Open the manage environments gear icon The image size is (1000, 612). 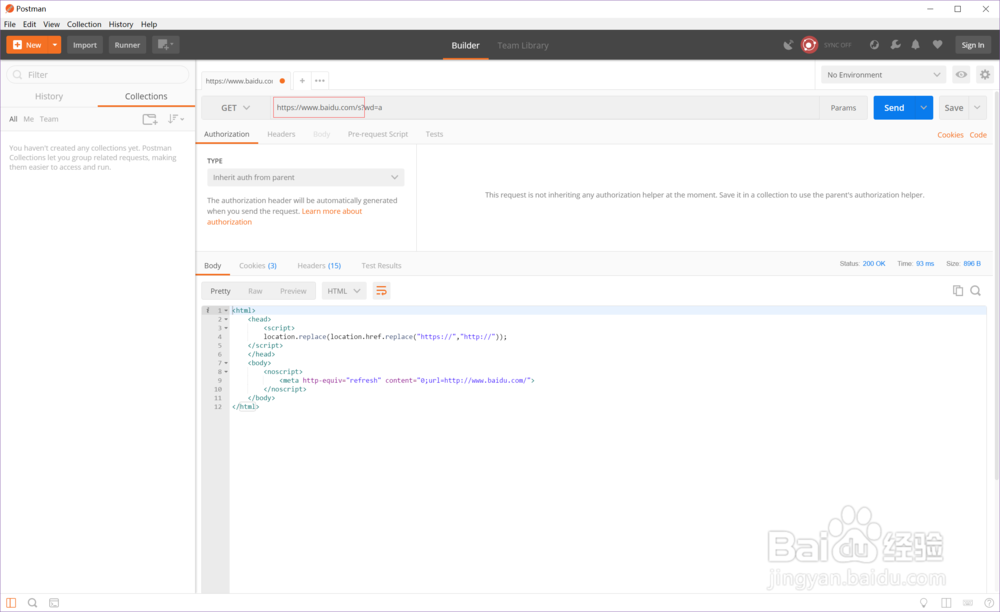click(x=985, y=75)
